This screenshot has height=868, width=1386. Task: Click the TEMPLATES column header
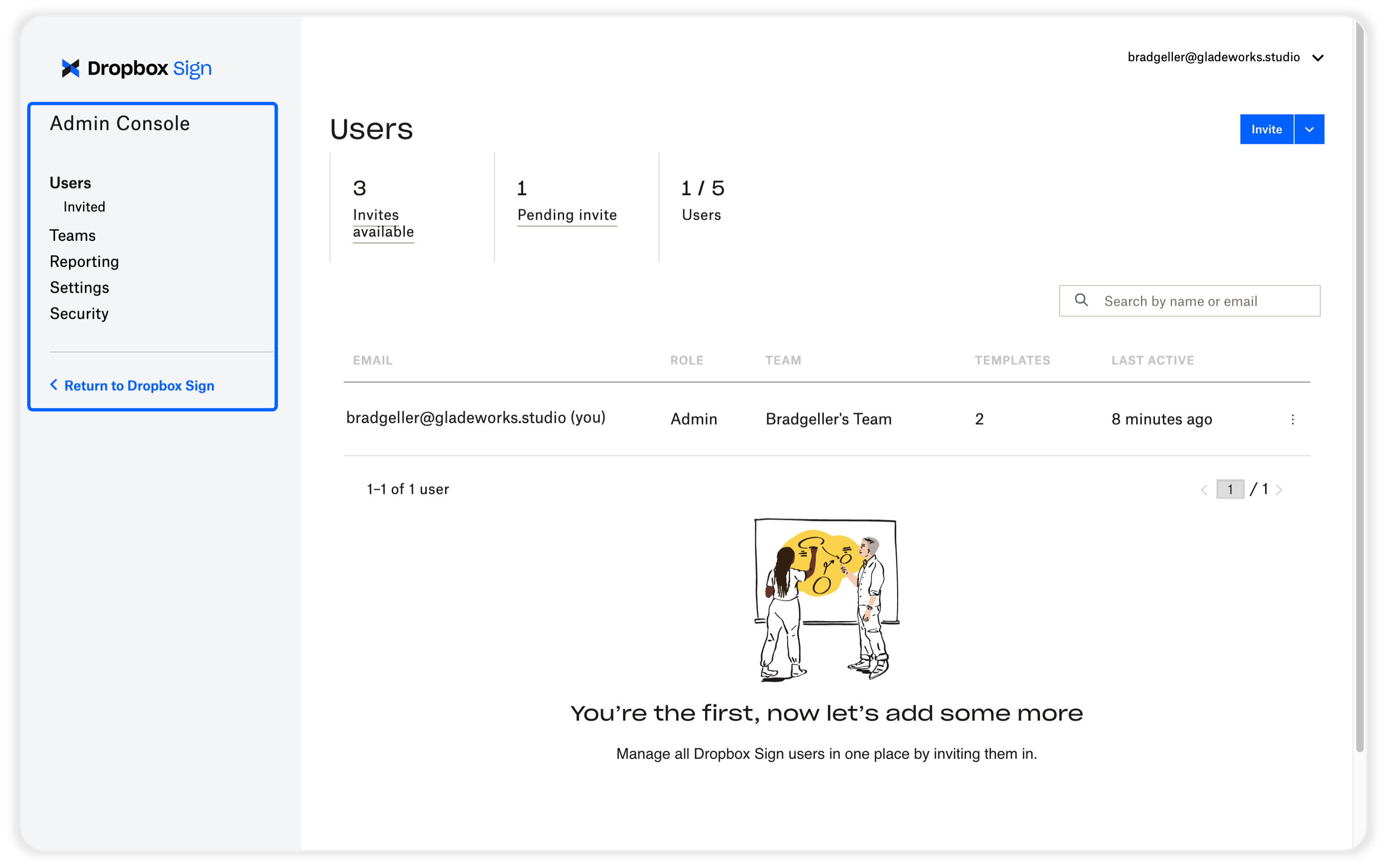pyautogui.click(x=1012, y=360)
